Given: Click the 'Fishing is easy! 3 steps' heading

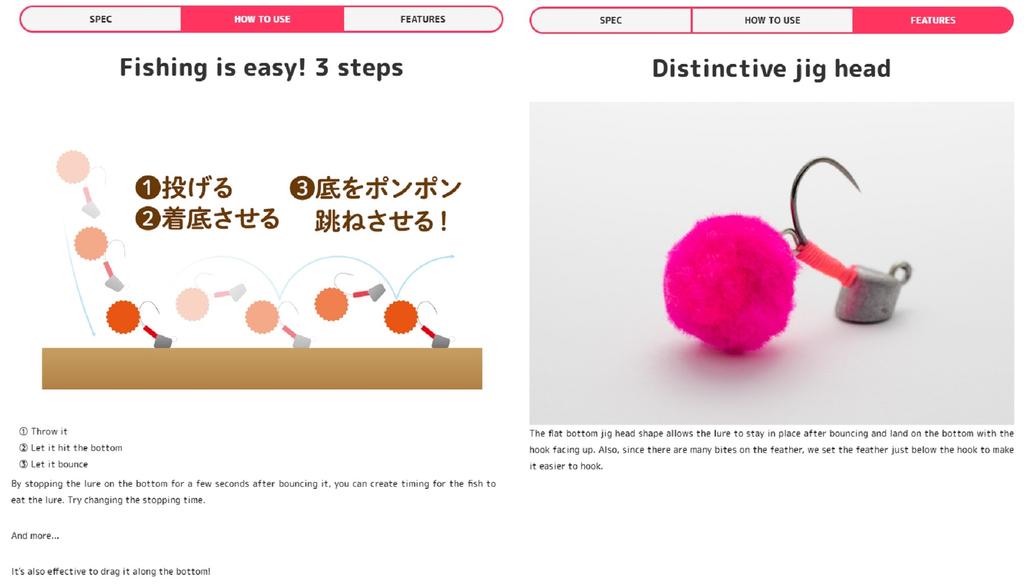Looking at the screenshot, I should click(261, 68).
